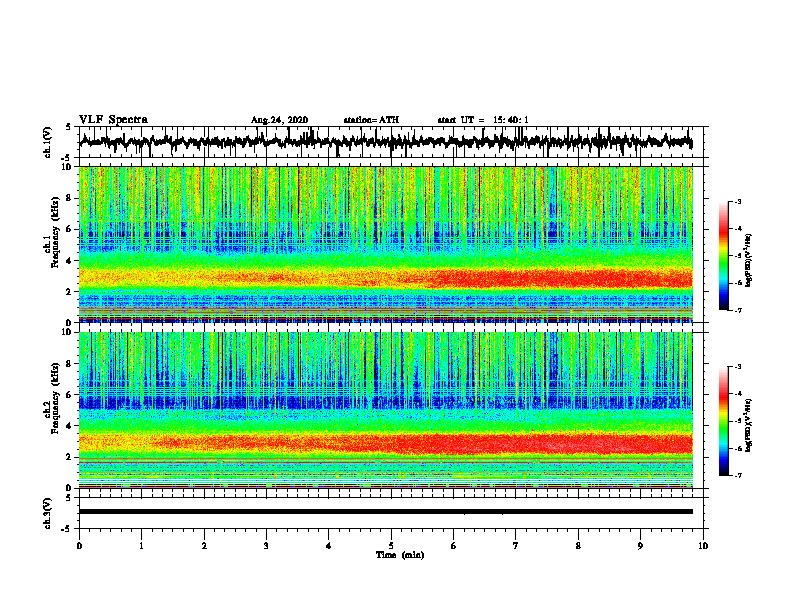Click time axis tick label "2"
The image size is (792, 612).
204,546
